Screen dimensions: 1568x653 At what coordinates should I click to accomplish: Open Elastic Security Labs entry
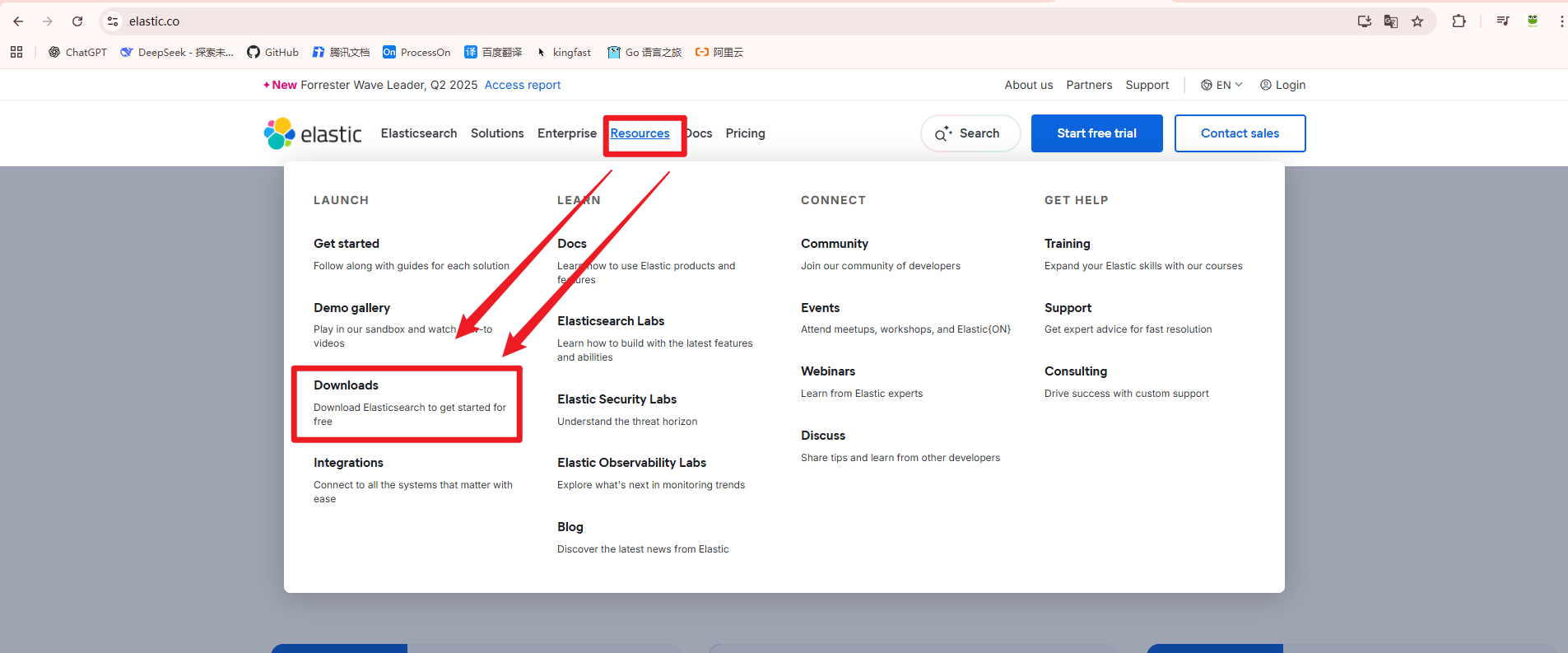click(616, 399)
